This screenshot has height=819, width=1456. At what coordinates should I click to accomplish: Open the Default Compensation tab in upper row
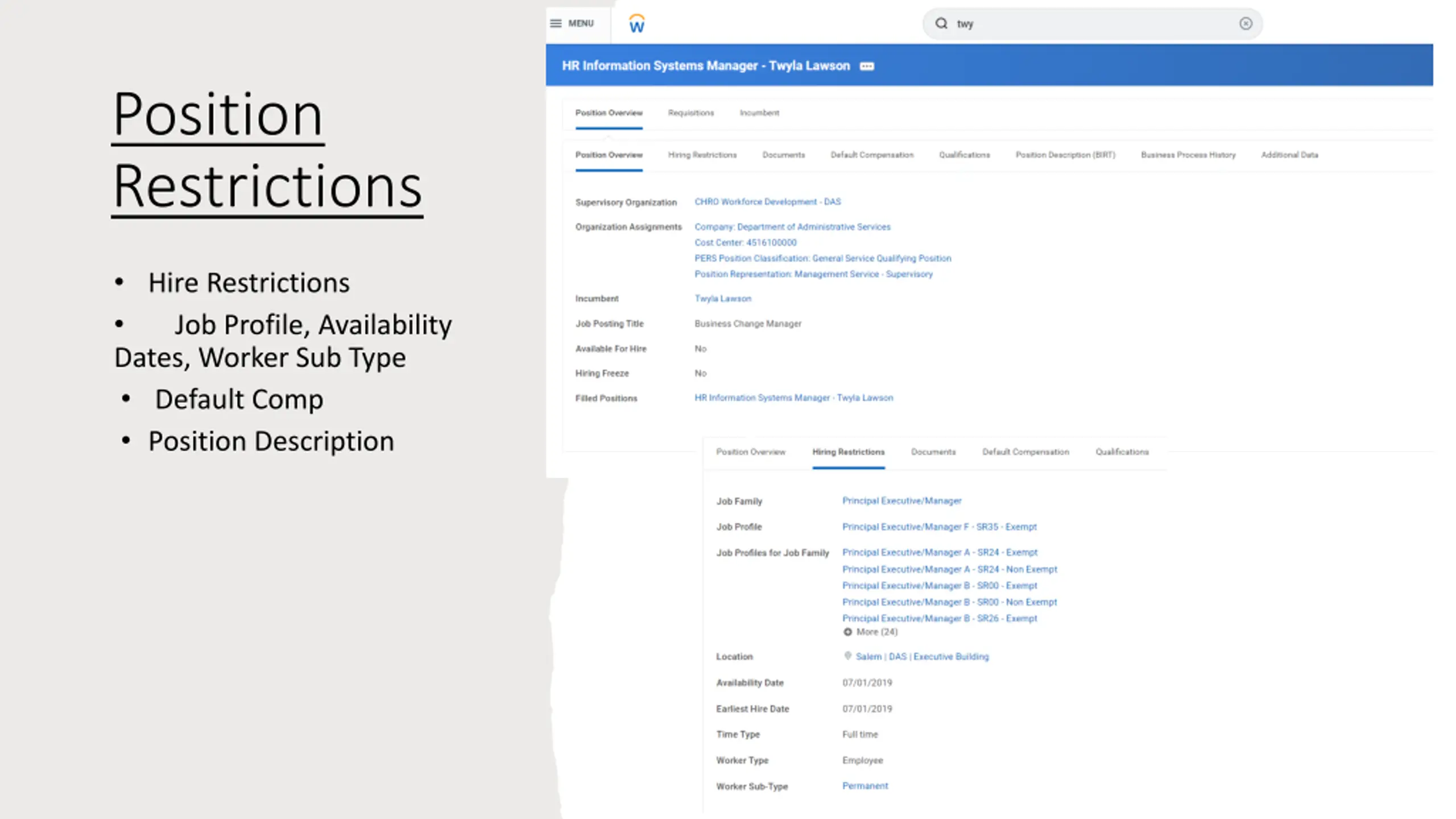(x=872, y=155)
